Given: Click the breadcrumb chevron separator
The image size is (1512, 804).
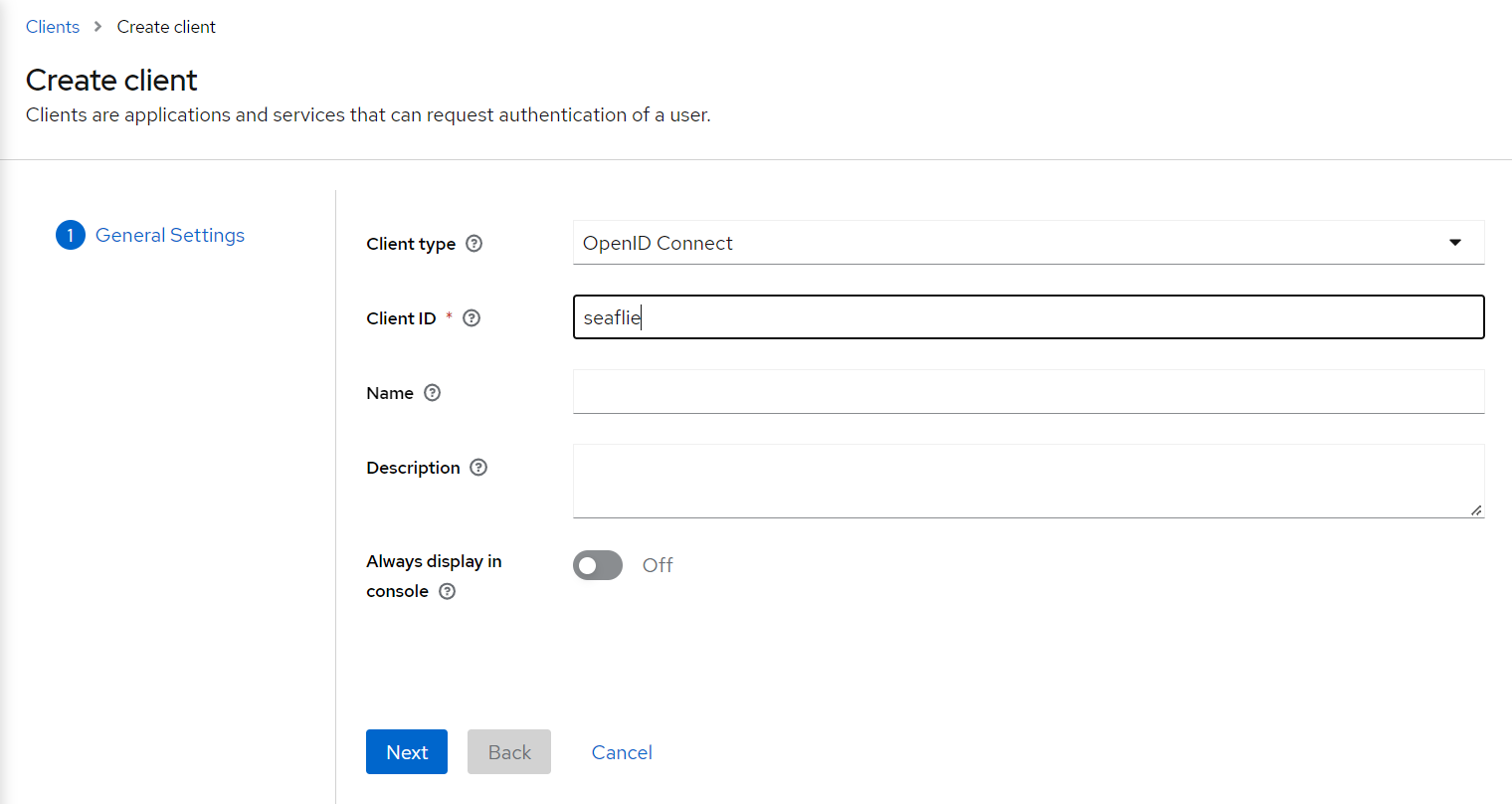Looking at the screenshot, I should point(98,27).
